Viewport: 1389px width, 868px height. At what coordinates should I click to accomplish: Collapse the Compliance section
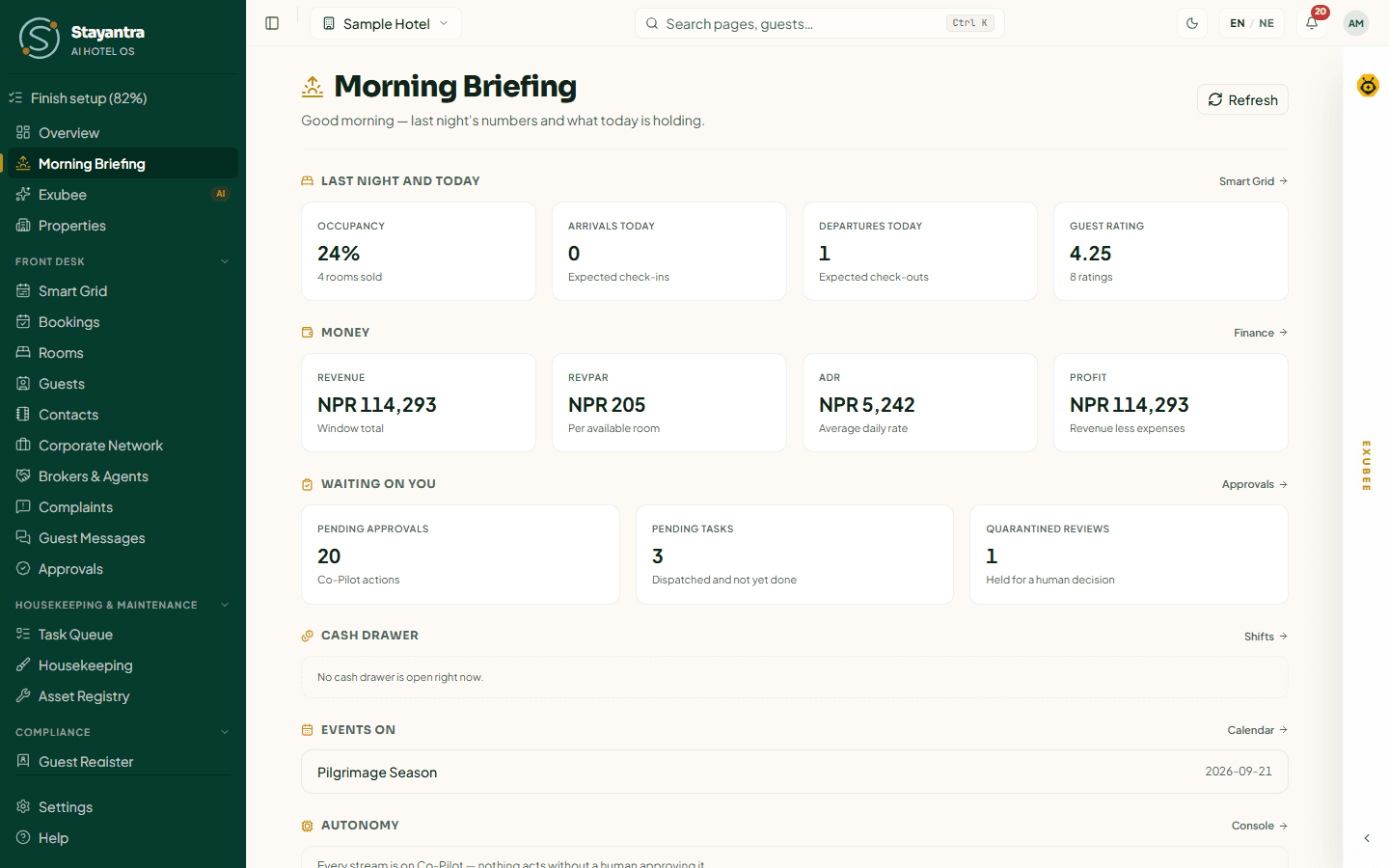point(225,732)
